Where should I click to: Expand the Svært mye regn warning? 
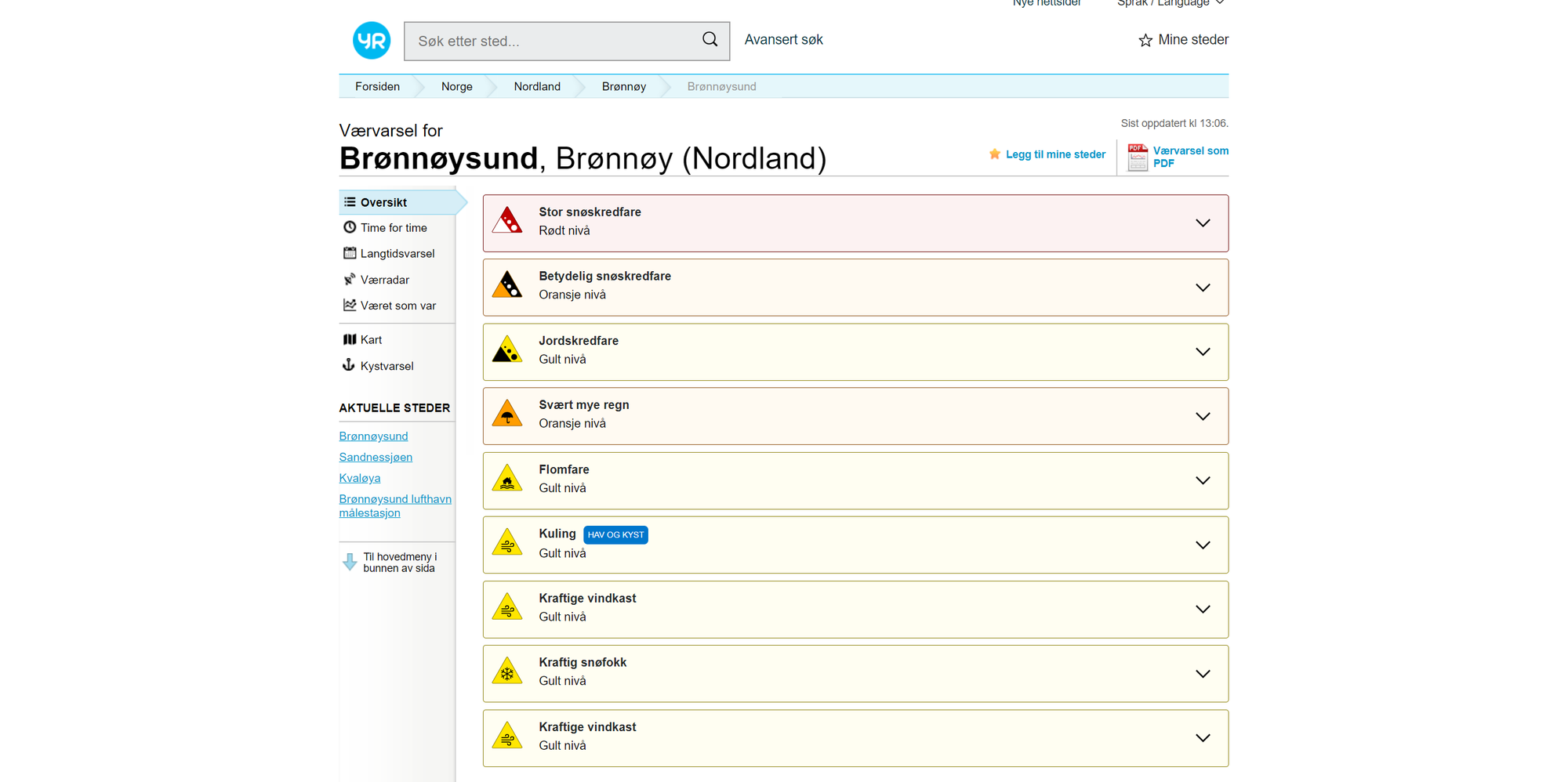(x=1203, y=416)
